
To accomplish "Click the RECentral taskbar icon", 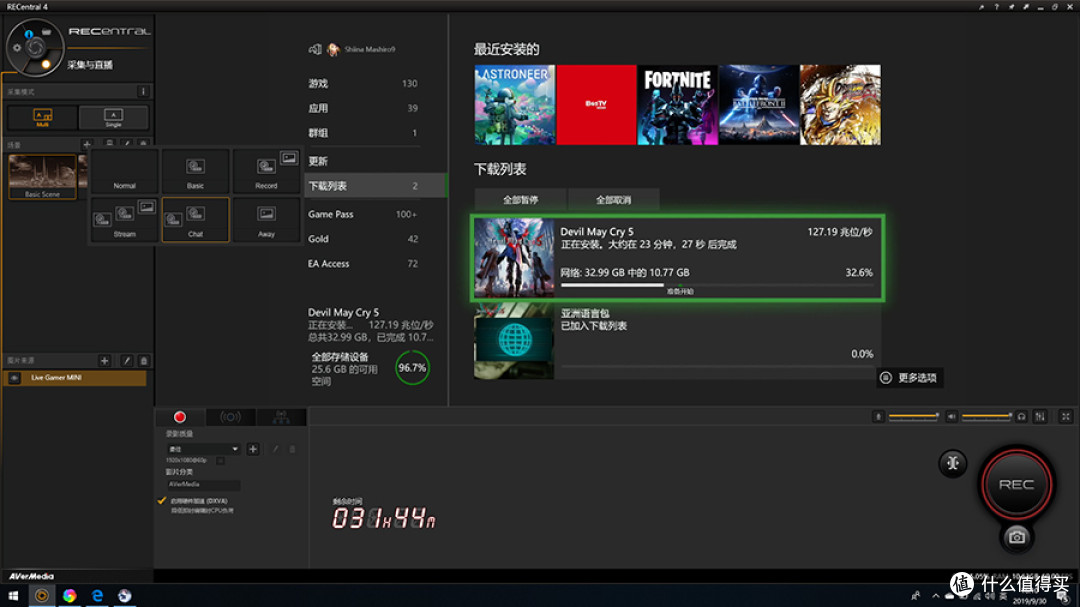I will pyautogui.click(x=42, y=595).
